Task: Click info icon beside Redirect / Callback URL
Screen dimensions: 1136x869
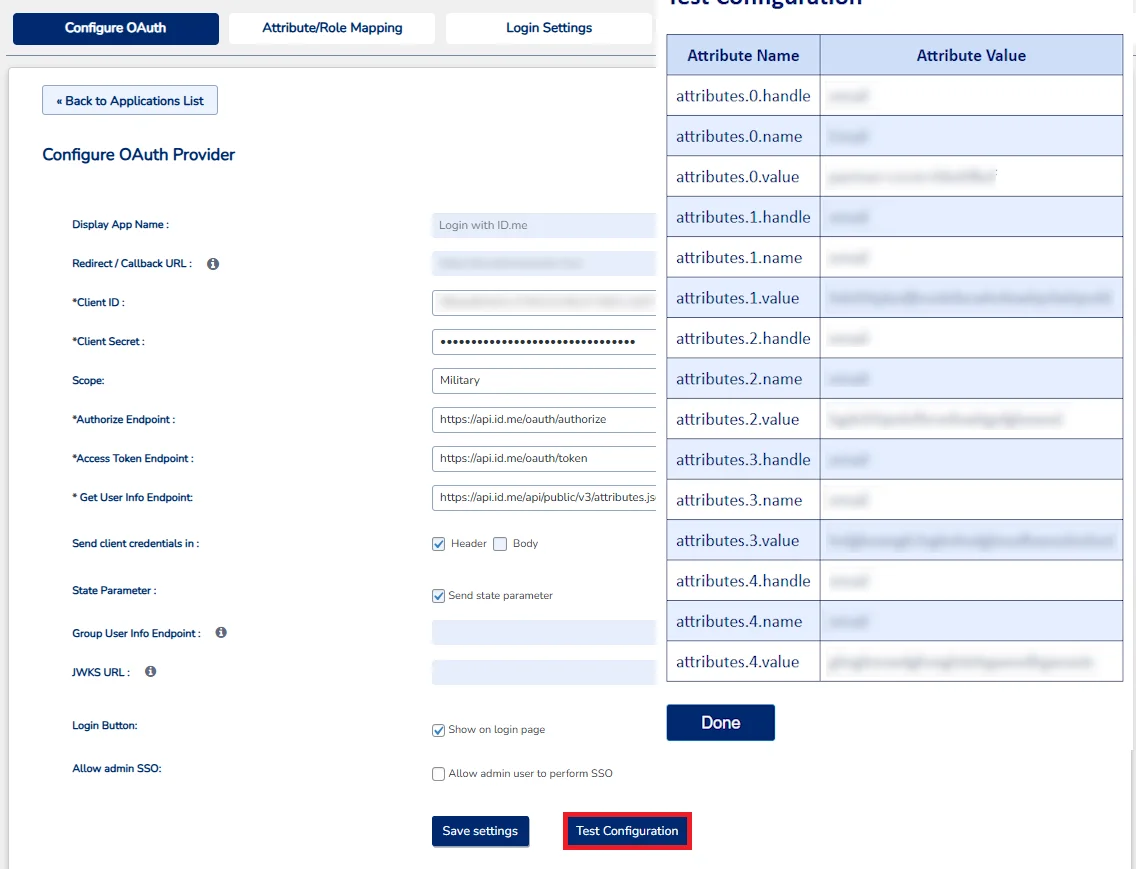Action: coord(213,264)
